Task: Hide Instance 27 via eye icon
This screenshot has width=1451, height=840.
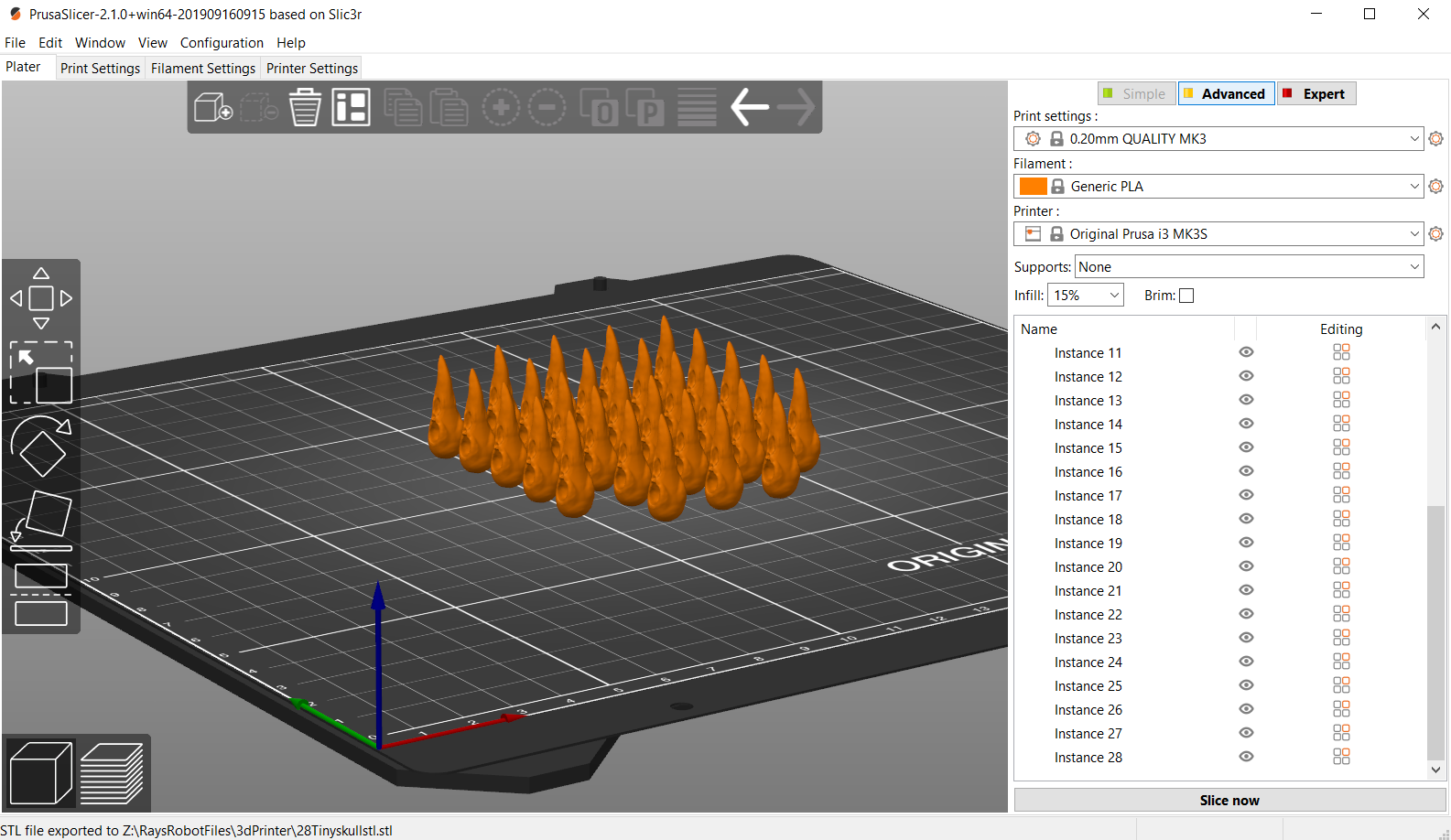Action: [1246, 733]
